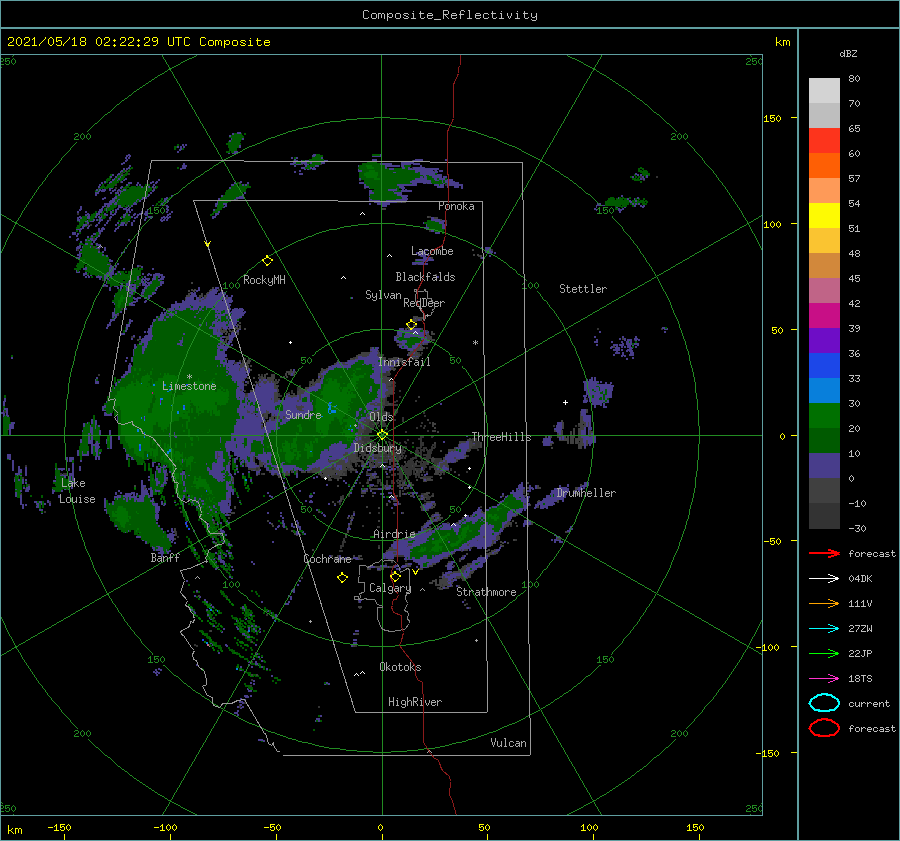Click the Drumheller label on map

click(586, 493)
